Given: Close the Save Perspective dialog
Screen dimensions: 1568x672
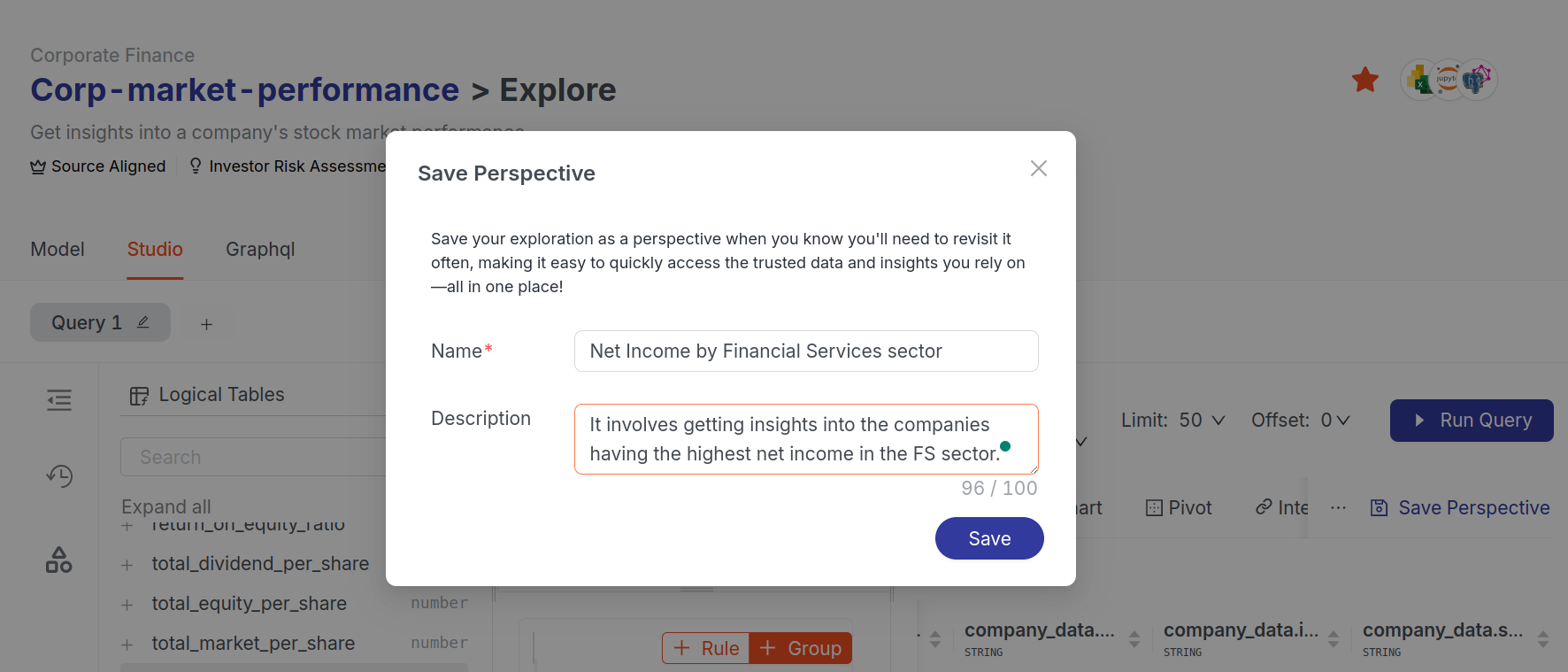Looking at the screenshot, I should (x=1038, y=168).
